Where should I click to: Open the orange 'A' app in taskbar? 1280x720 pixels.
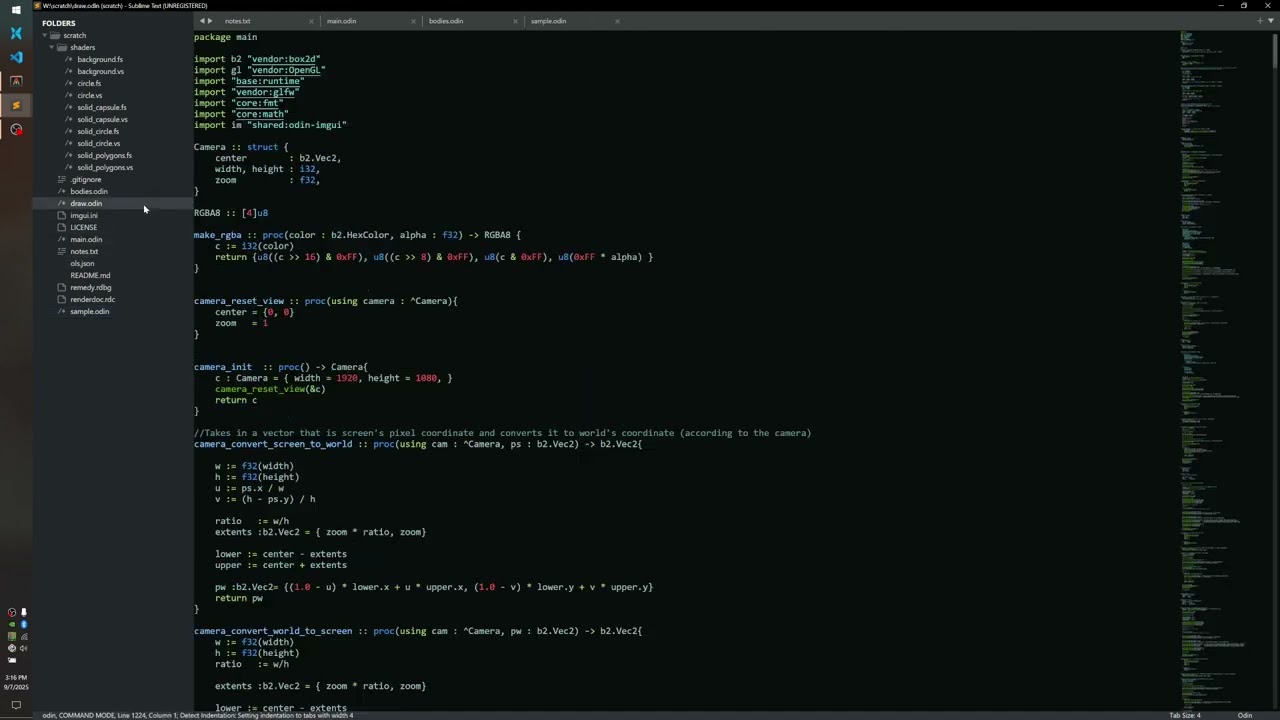click(x=16, y=81)
